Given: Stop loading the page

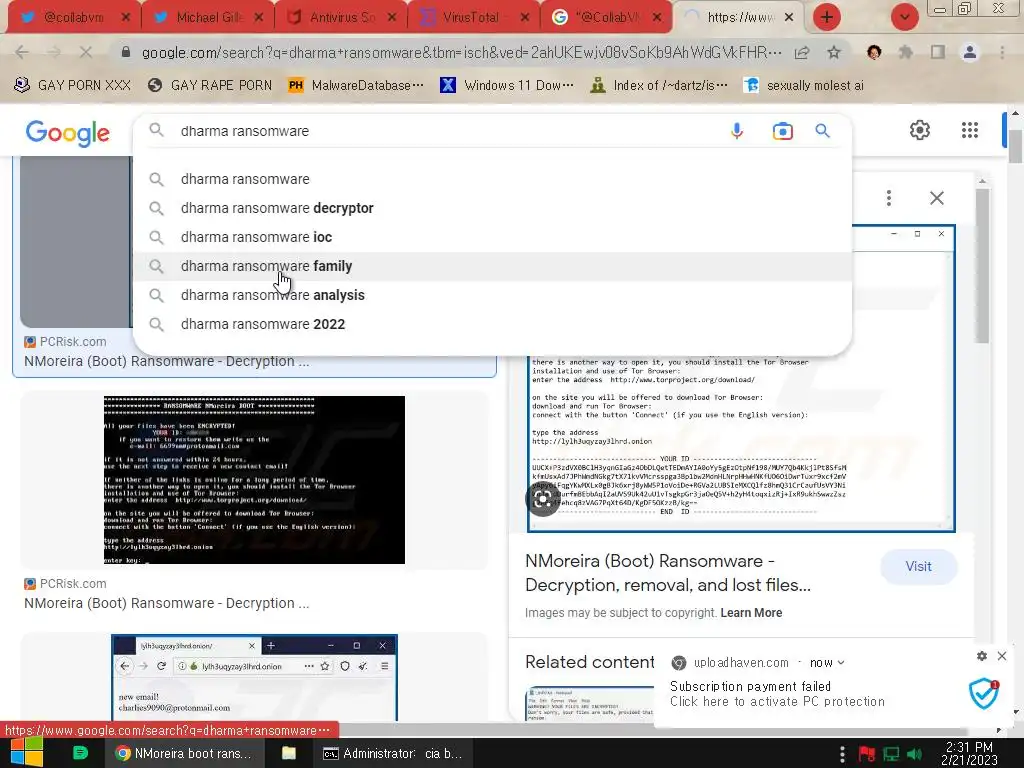Looking at the screenshot, I should (86, 52).
